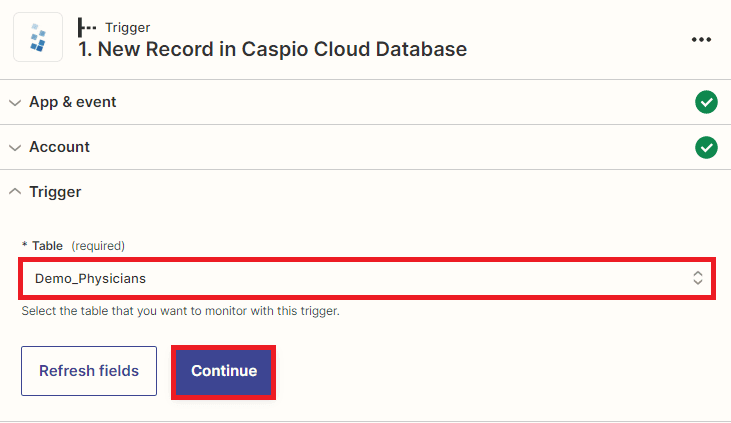The image size is (731, 423).
Task: Click the green checkmark for Account
Action: [x=706, y=147]
